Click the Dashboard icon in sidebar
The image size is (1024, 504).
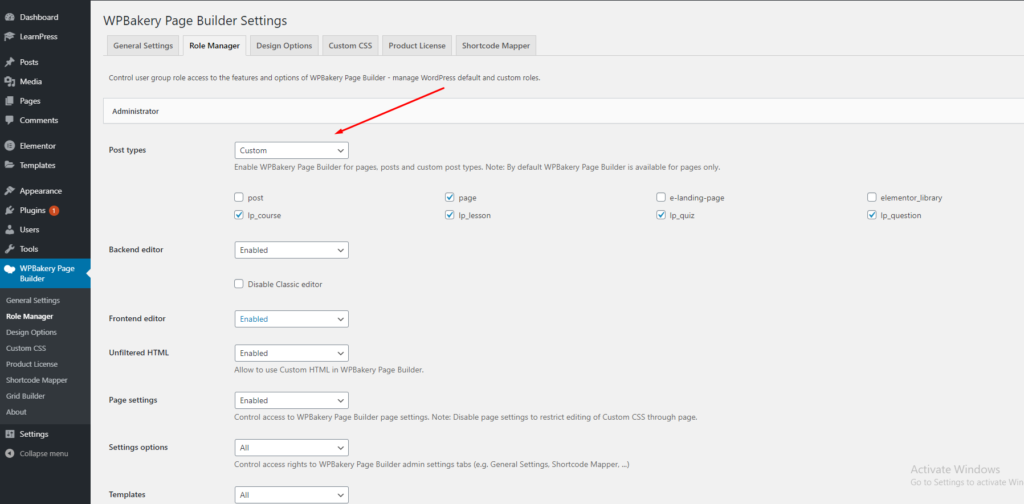10,17
